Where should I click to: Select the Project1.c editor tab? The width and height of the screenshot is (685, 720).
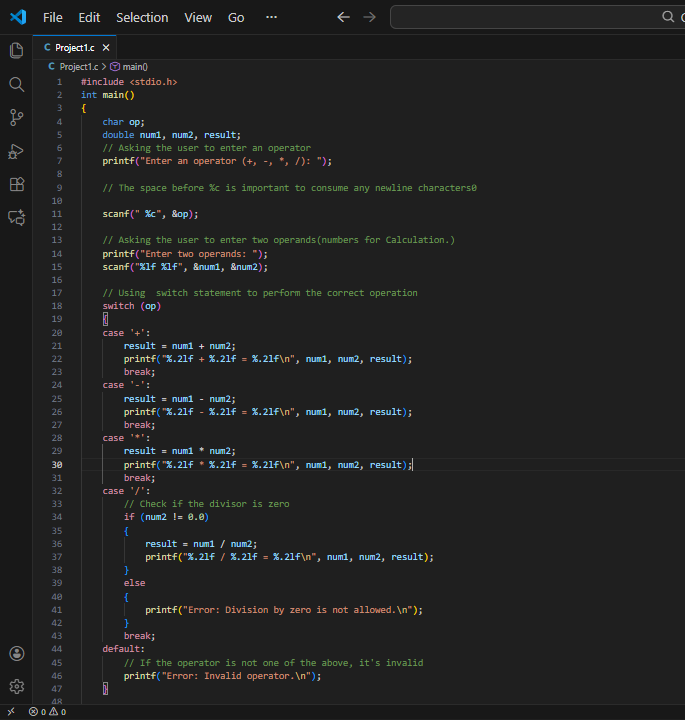pyautogui.click(x=74, y=48)
